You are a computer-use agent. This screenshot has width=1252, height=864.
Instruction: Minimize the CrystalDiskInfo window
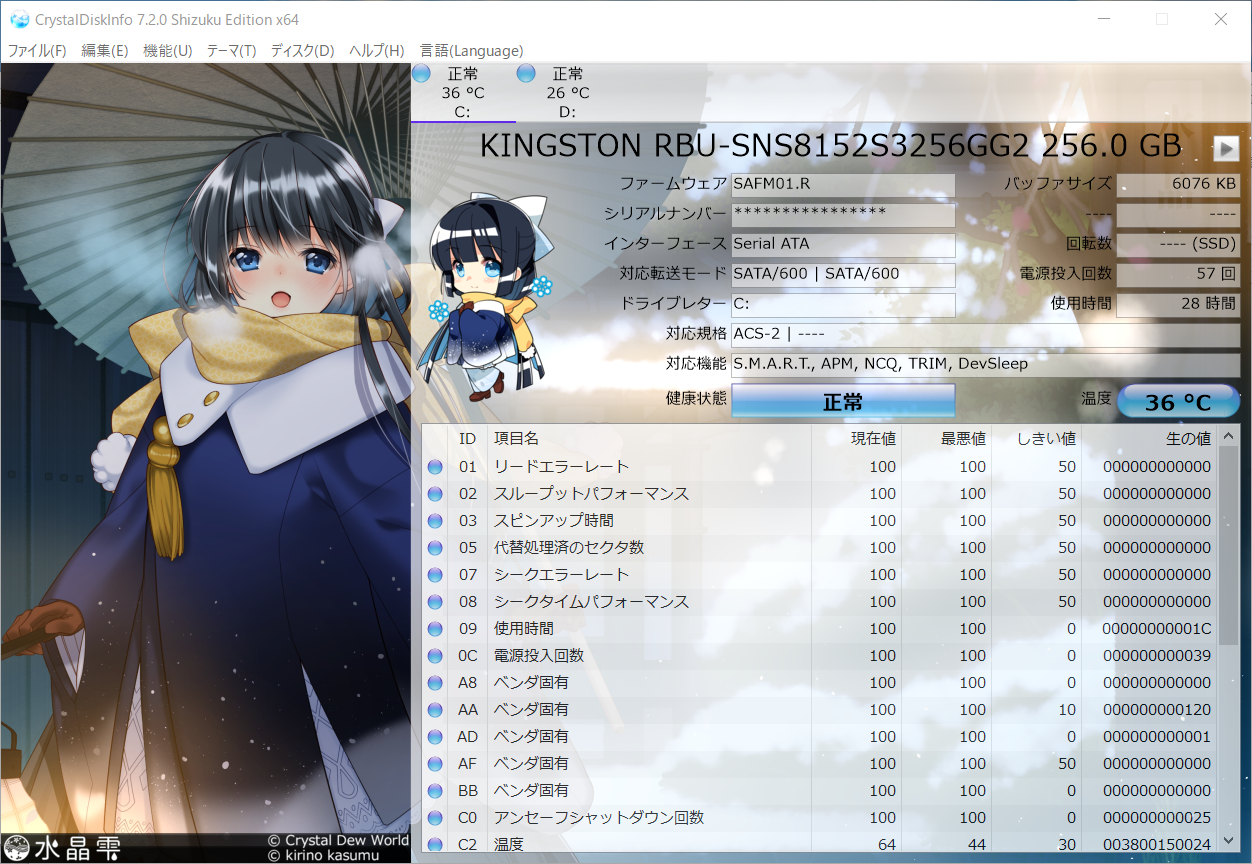1104,19
